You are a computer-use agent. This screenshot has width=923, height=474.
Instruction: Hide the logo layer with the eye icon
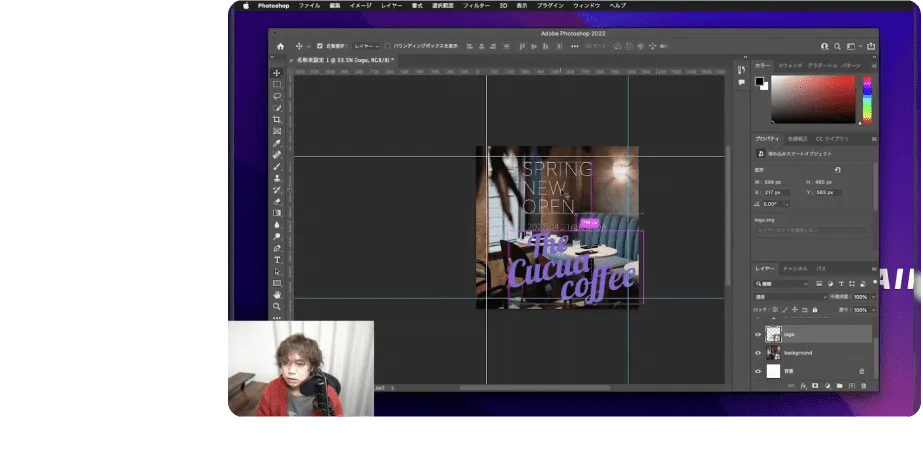(758, 335)
